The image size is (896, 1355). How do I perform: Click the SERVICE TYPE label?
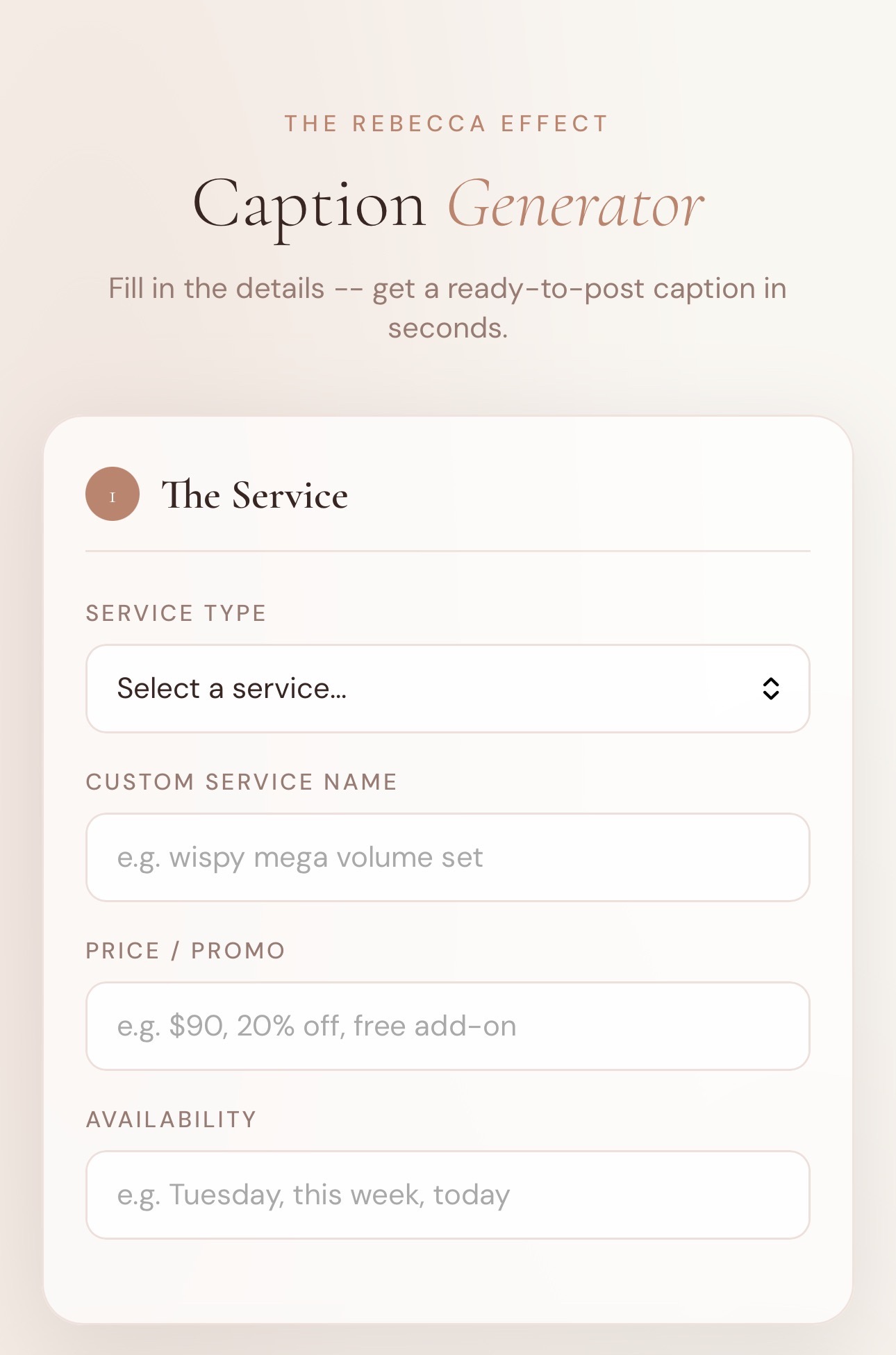[176, 613]
